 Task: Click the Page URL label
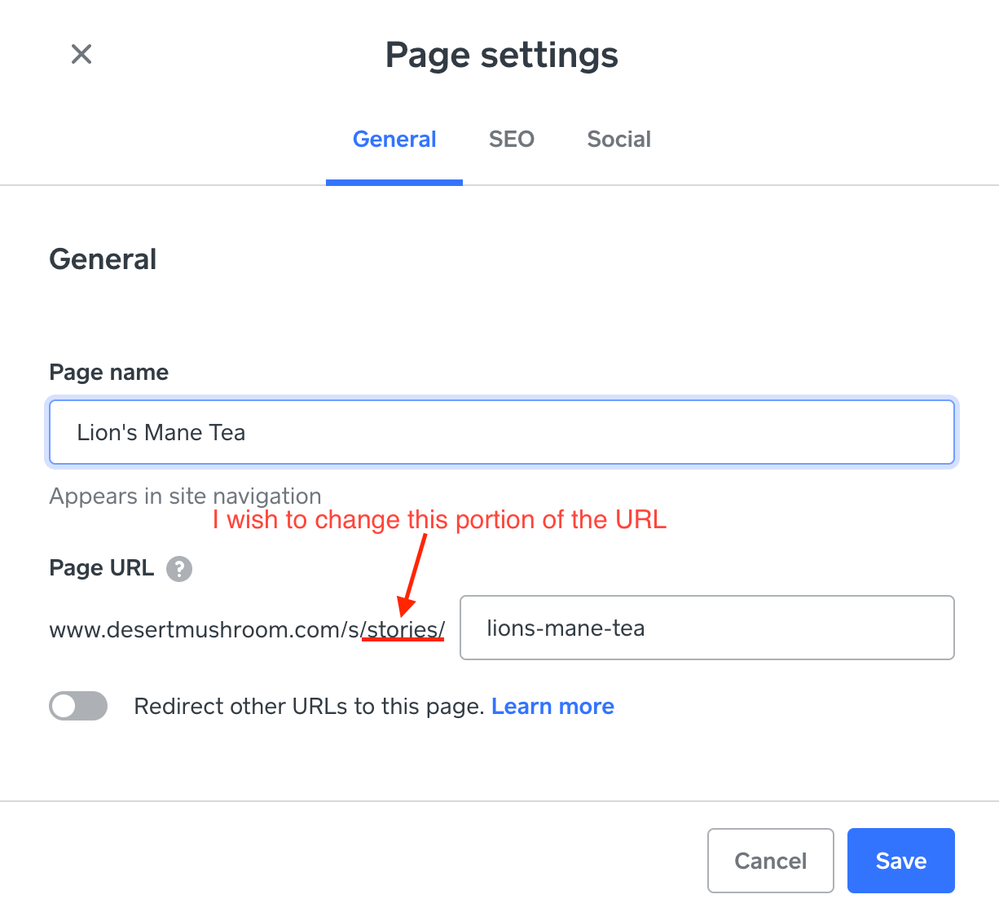[x=101, y=569]
